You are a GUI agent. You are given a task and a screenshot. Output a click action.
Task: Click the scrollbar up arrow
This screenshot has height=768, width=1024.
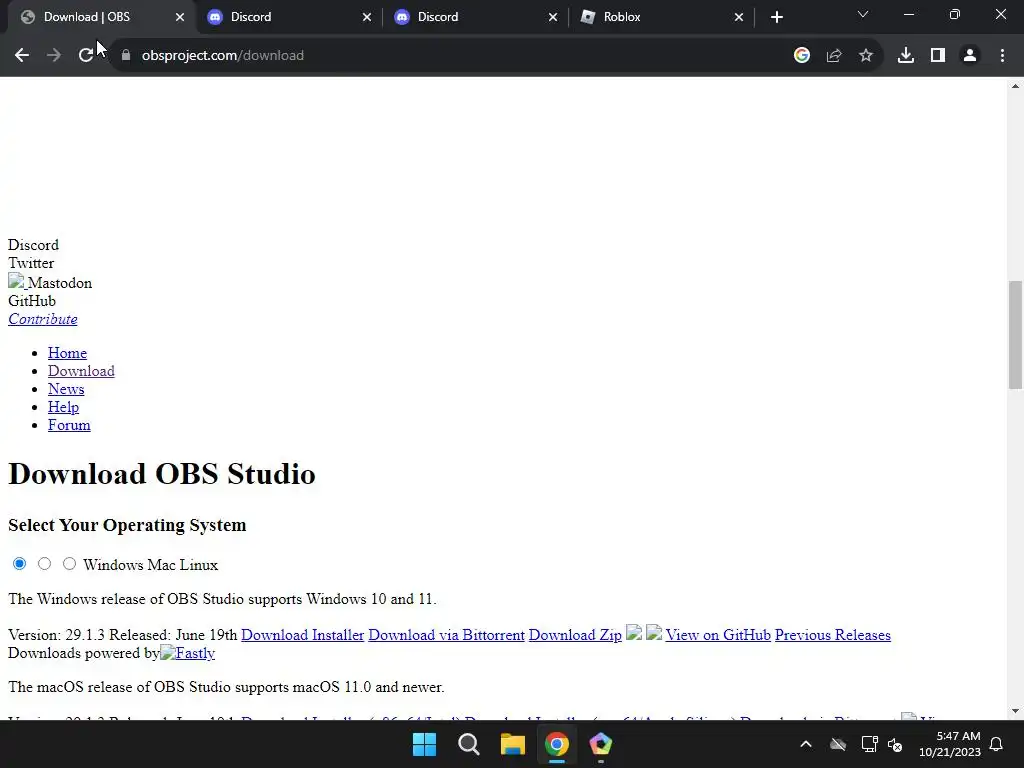pyautogui.click(x=1015, y=86)
